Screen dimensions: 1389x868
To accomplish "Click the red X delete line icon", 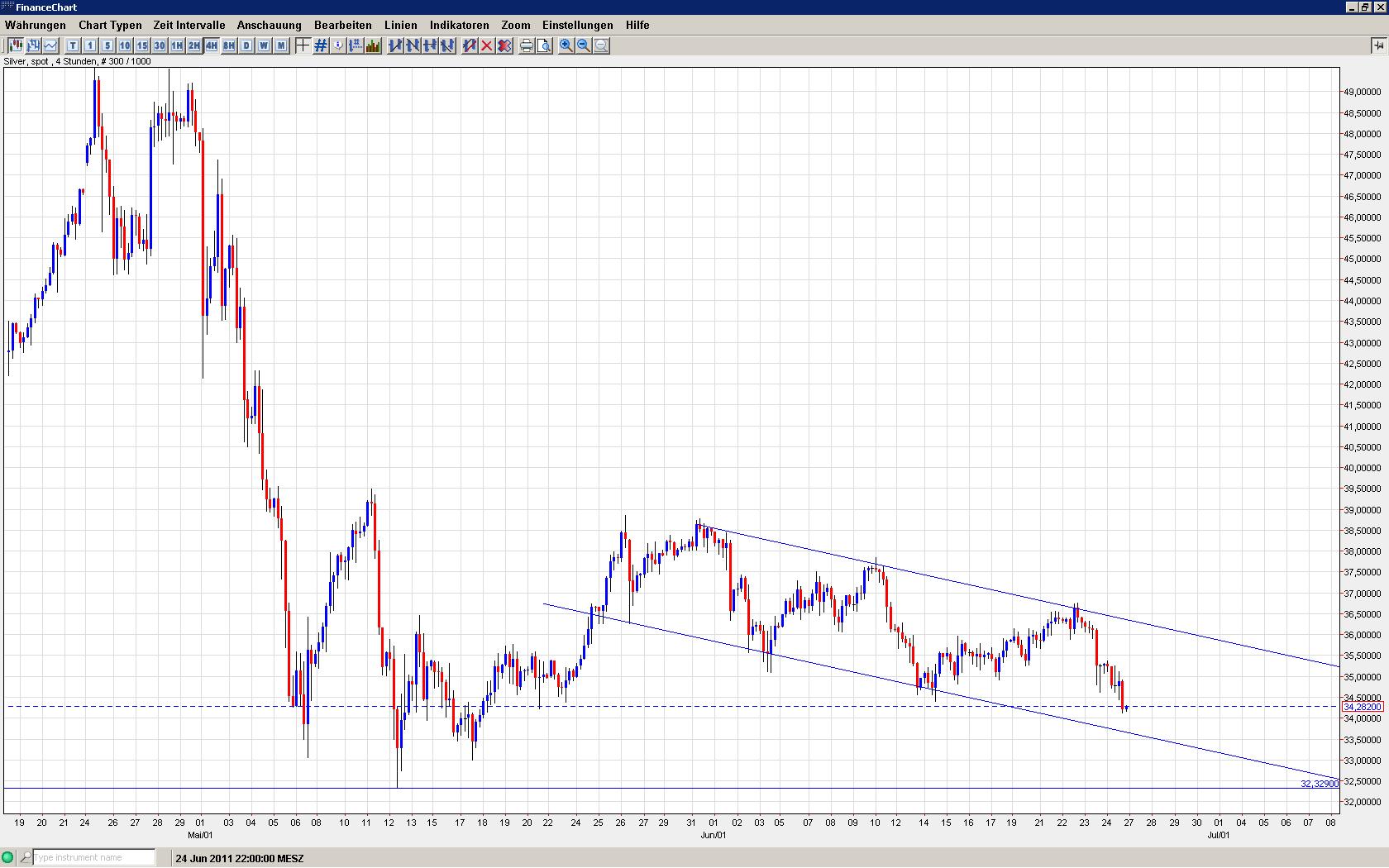I will tap(487, 45).
